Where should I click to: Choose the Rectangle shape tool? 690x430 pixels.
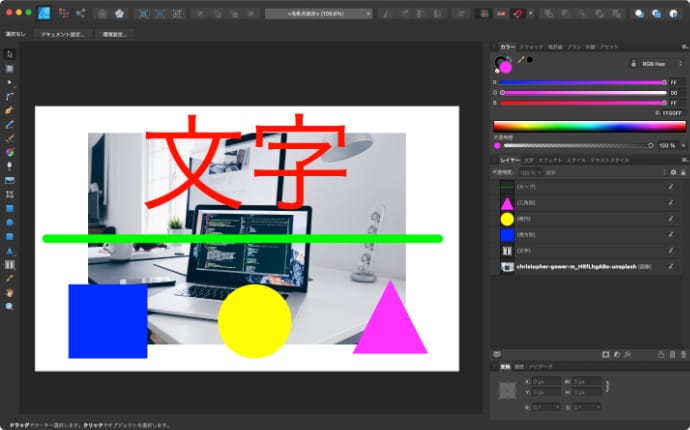(x=10, y=208)
